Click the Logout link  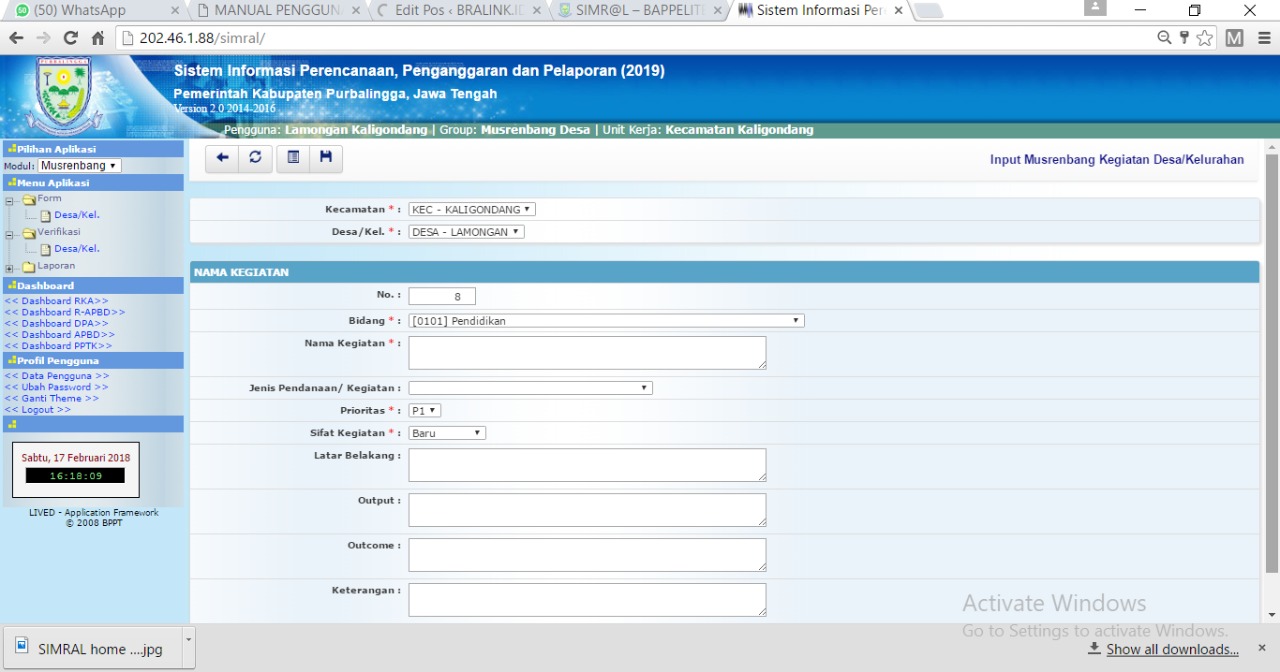[x=37, y=410]
